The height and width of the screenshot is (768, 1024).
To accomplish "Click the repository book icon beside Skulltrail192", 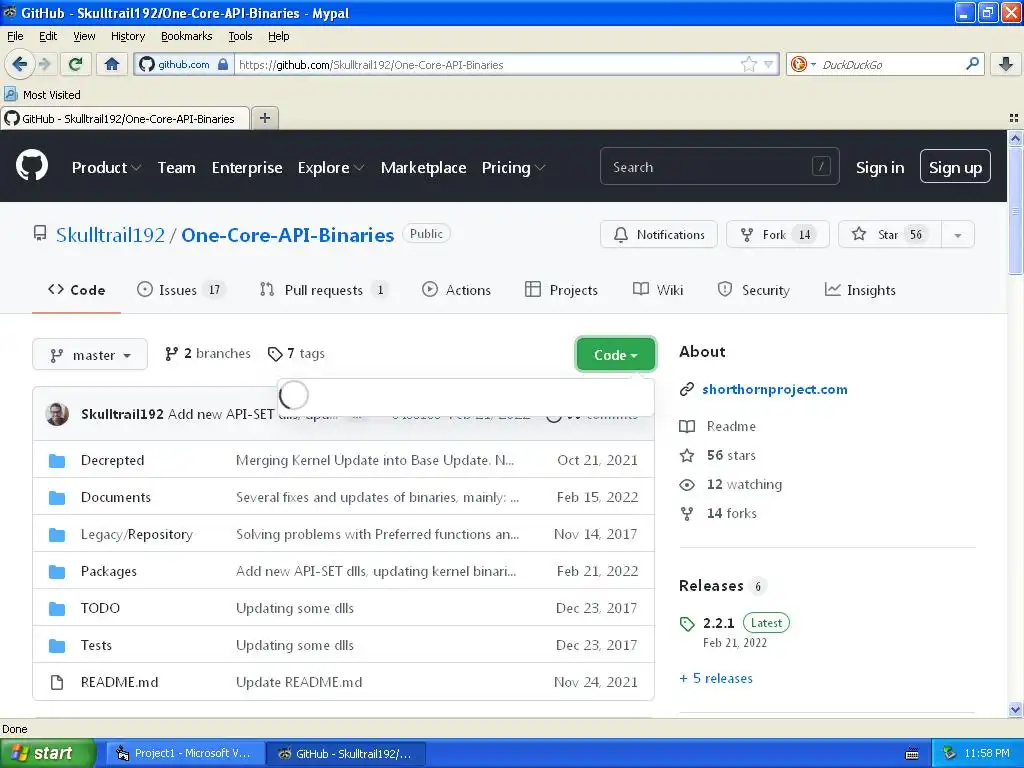I will point(40,233).
